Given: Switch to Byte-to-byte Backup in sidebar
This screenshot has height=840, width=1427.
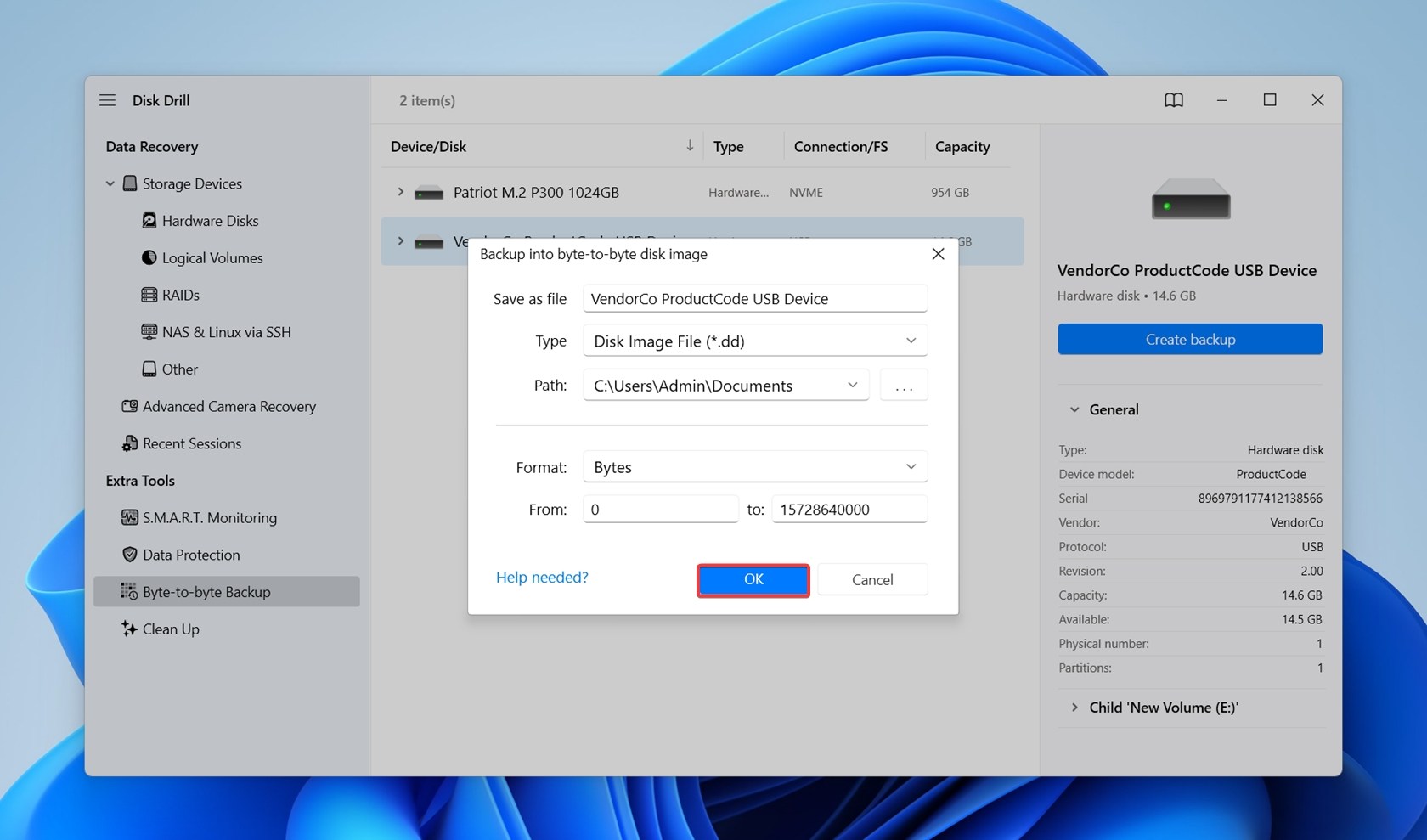Looking at the screenshot, I should [206, 591].
